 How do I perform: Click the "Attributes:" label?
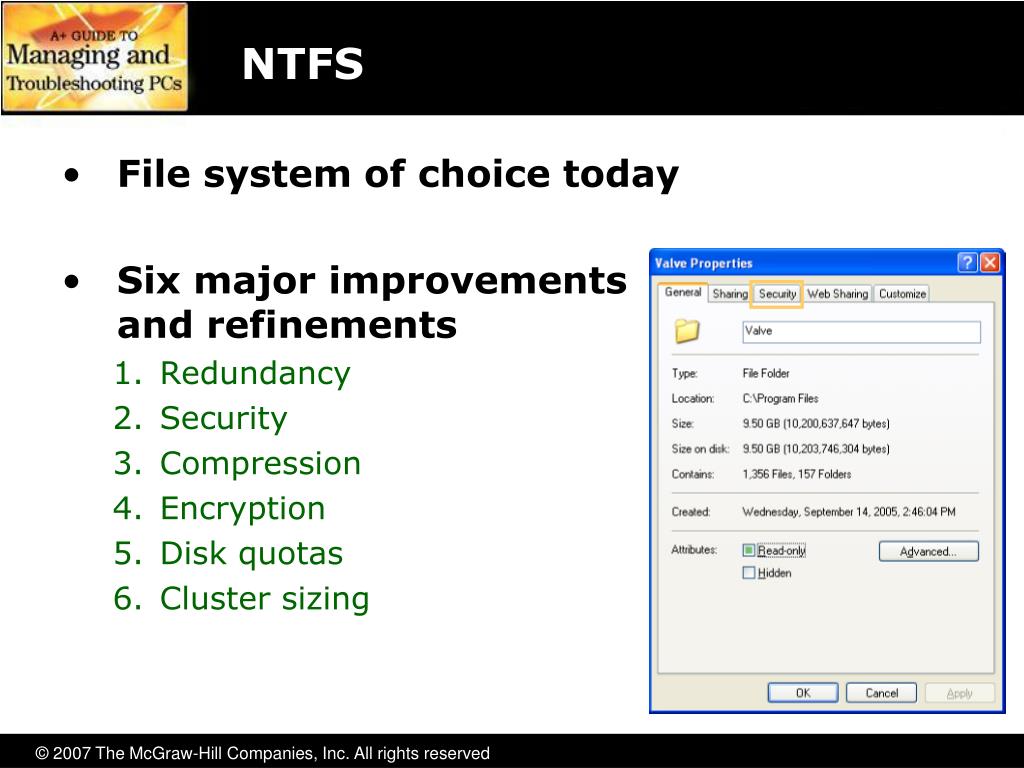coord(694,550)
